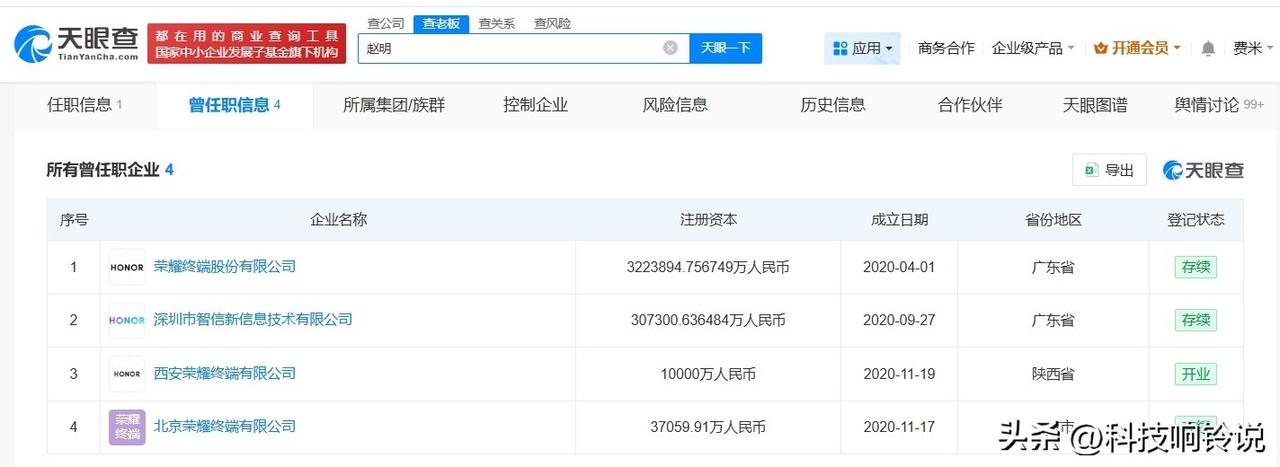This screenshot has height=467, width=1280.
Task: Click the date 2020-04-01
Action: click(899, 267)
